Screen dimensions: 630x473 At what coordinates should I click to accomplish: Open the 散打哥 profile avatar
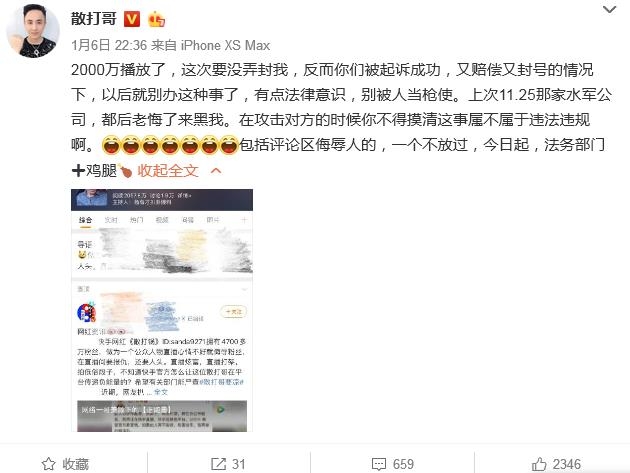33,31
